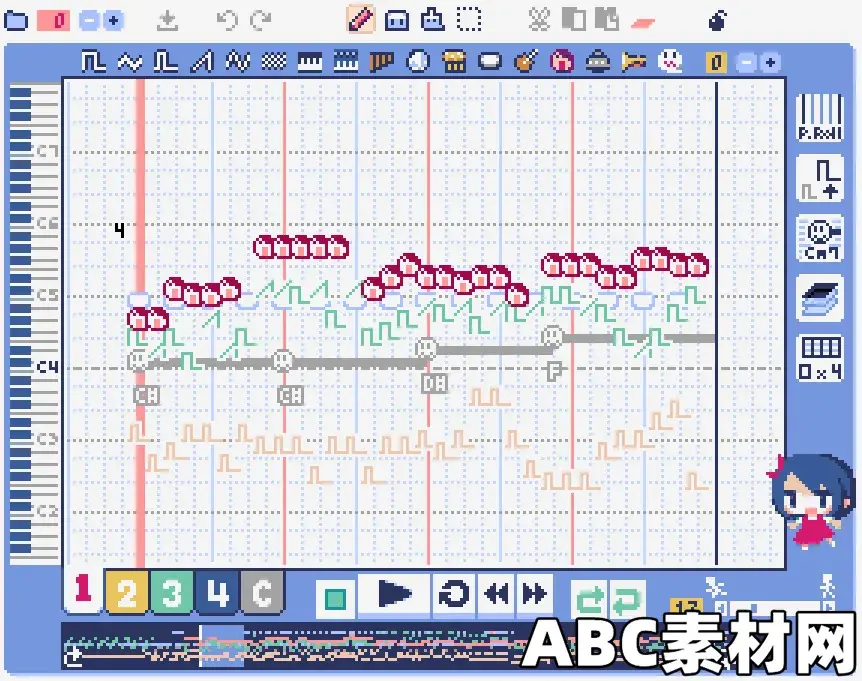Decrease top-left counter with minus button
The height and width of the screenshot is (681, 862).
[89, 20]
